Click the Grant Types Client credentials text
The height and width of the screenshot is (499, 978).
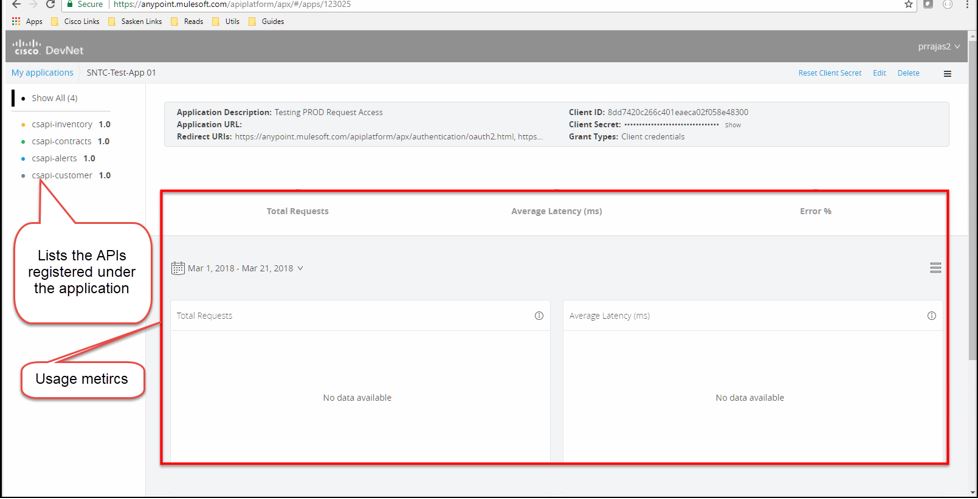652,136
